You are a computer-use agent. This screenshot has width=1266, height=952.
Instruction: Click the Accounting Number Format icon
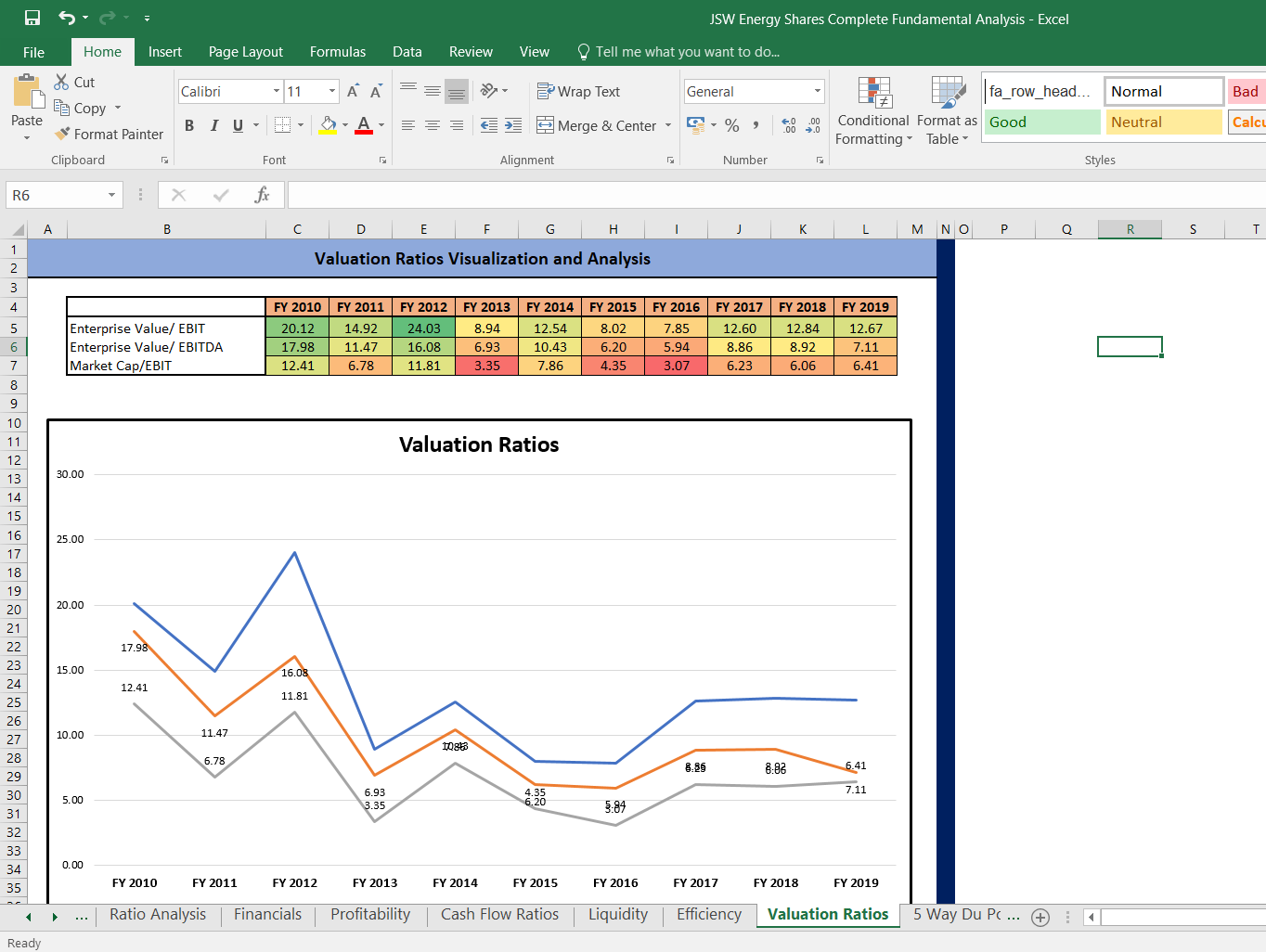pos(695,124)
